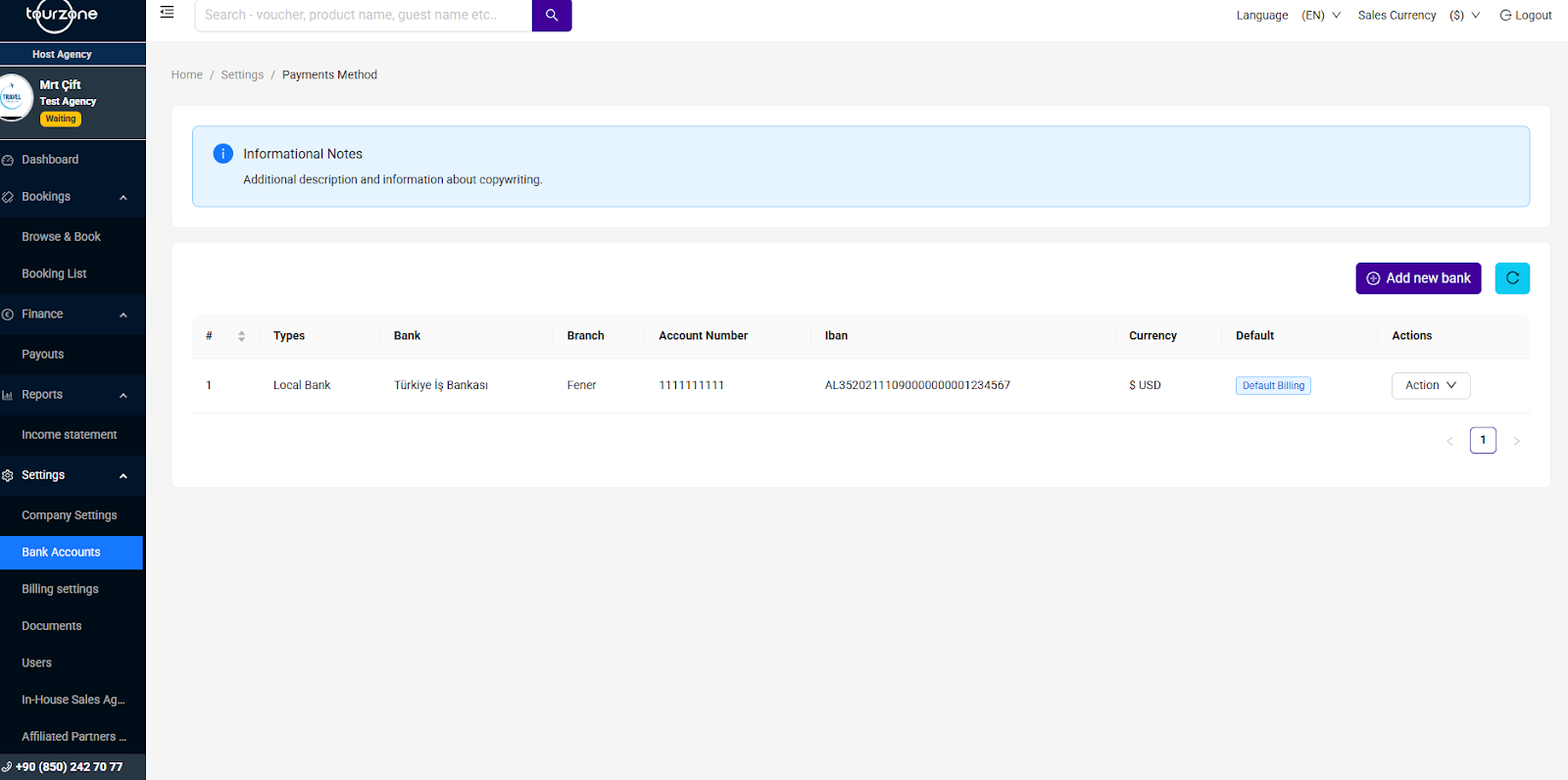Open Billing settings page
The image size is (1568, 780).
tap(60, 589)
